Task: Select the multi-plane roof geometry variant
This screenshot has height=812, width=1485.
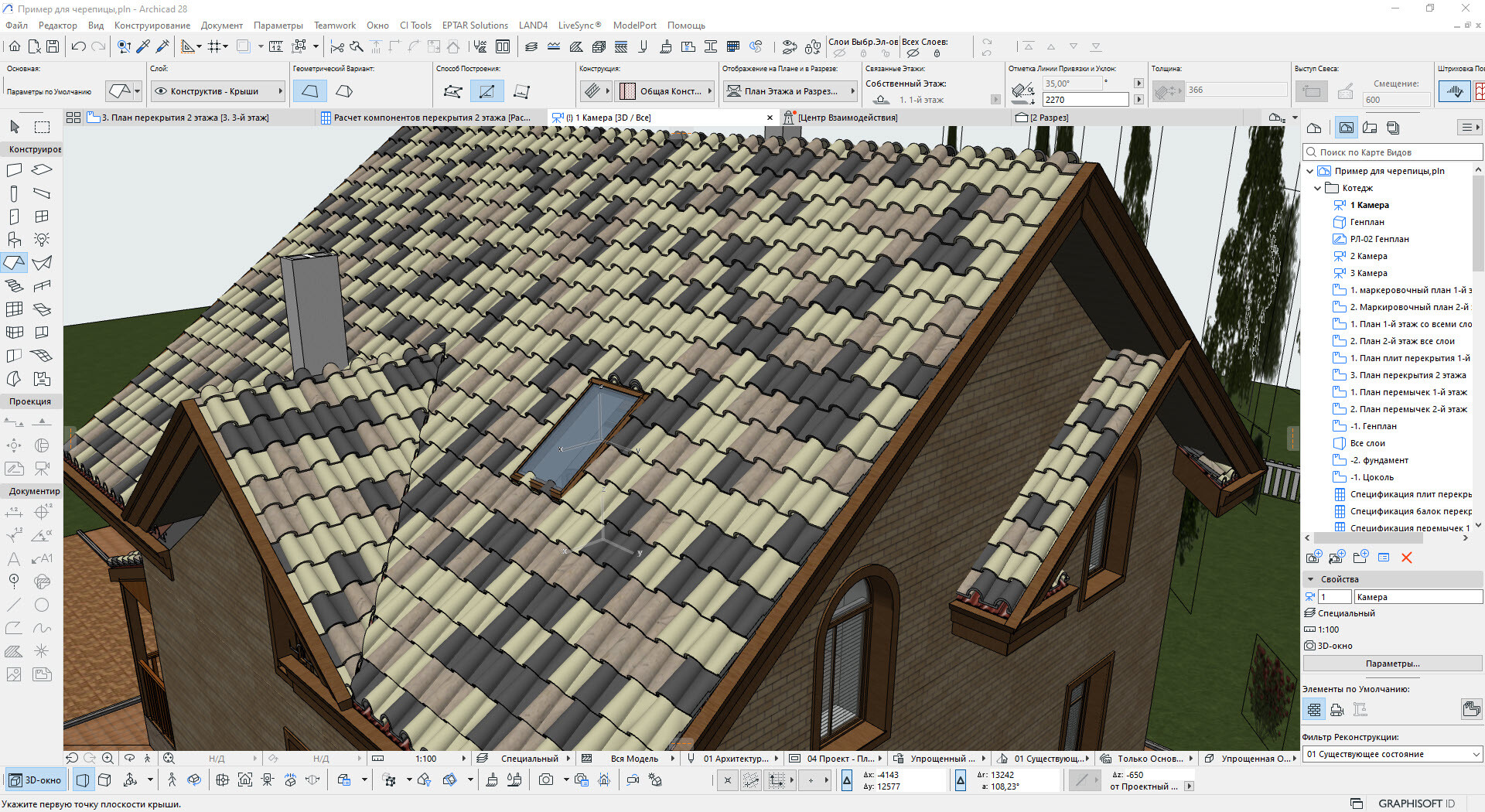Action: coord(344,91)
